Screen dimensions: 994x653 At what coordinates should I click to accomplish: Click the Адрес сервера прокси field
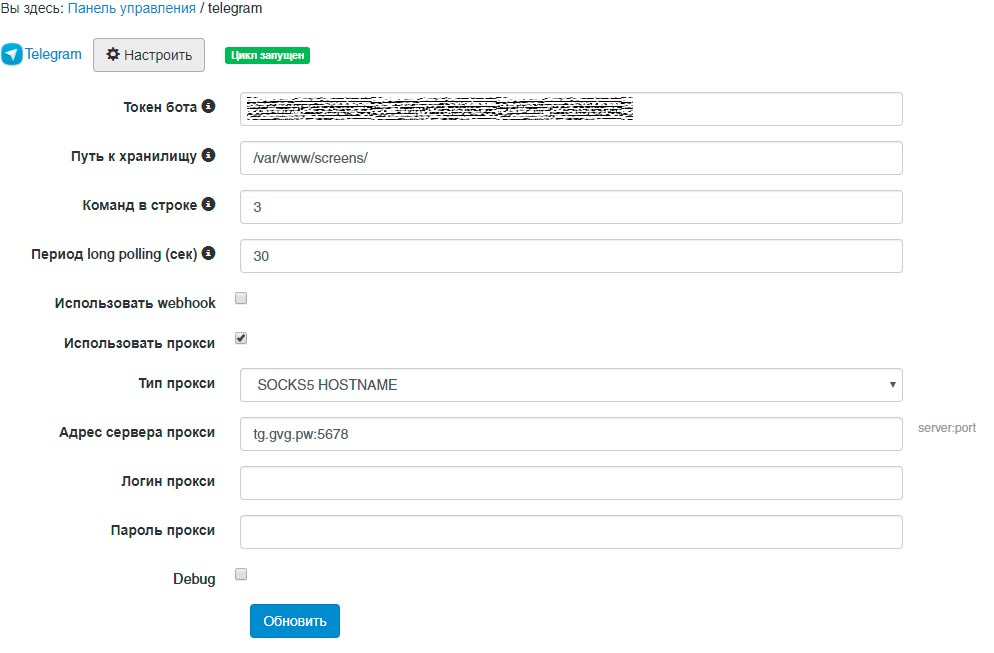pos(570,434)
